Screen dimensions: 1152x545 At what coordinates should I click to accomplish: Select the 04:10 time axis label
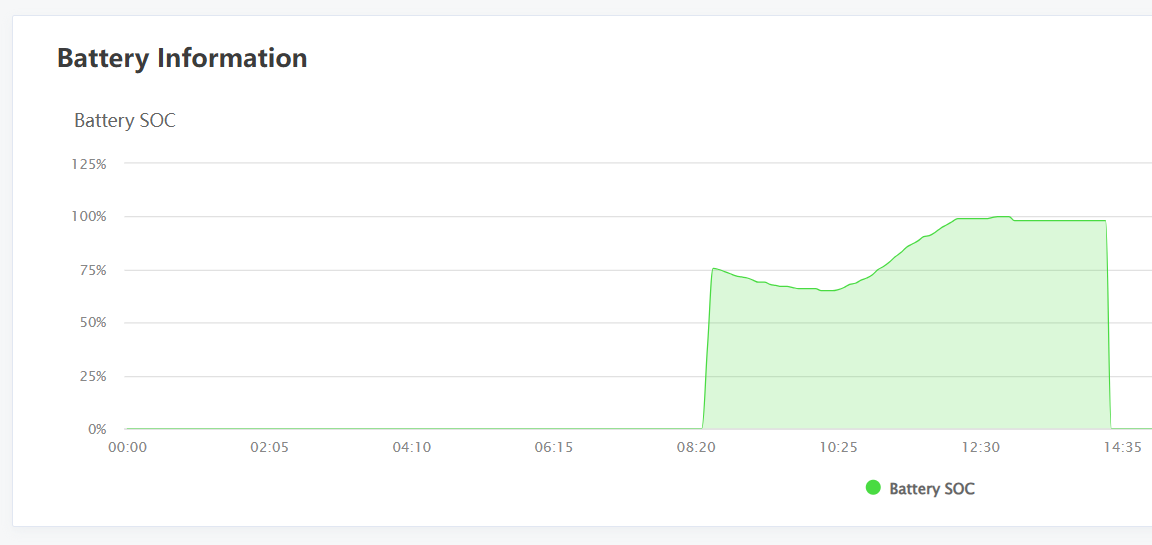coord(411,448)
